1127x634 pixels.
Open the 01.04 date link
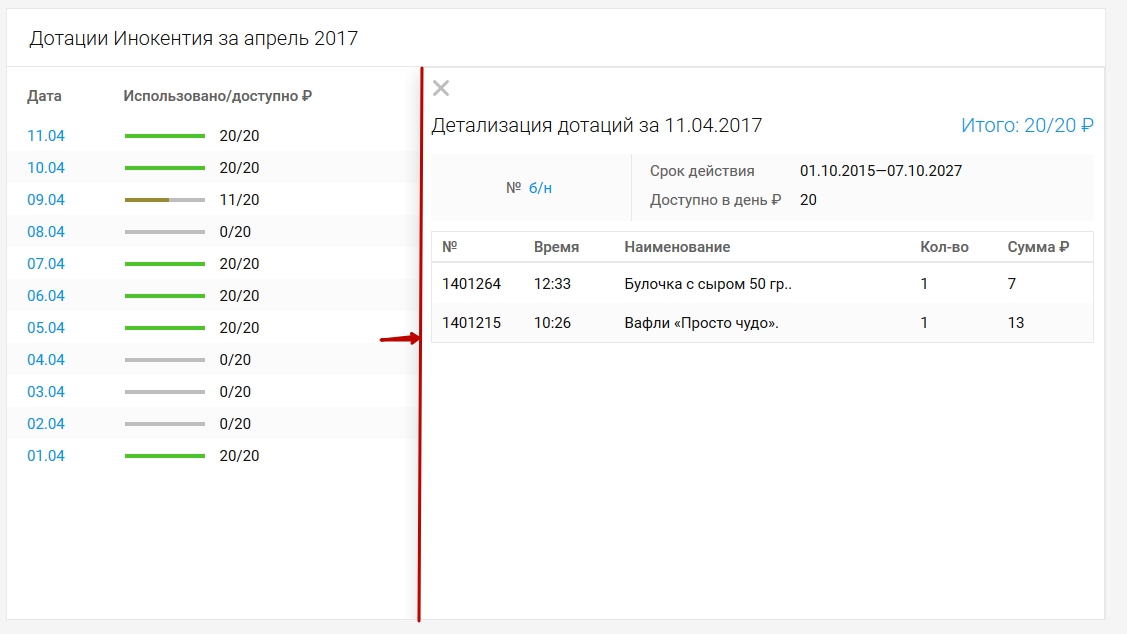pyautogui.click(x=46, y=456)
